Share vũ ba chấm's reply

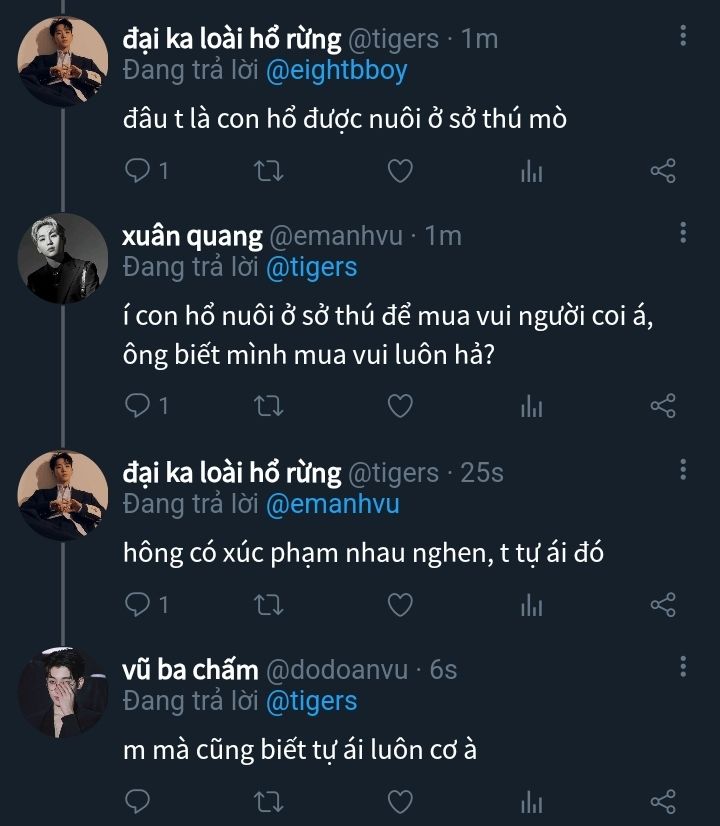point(663,802)
